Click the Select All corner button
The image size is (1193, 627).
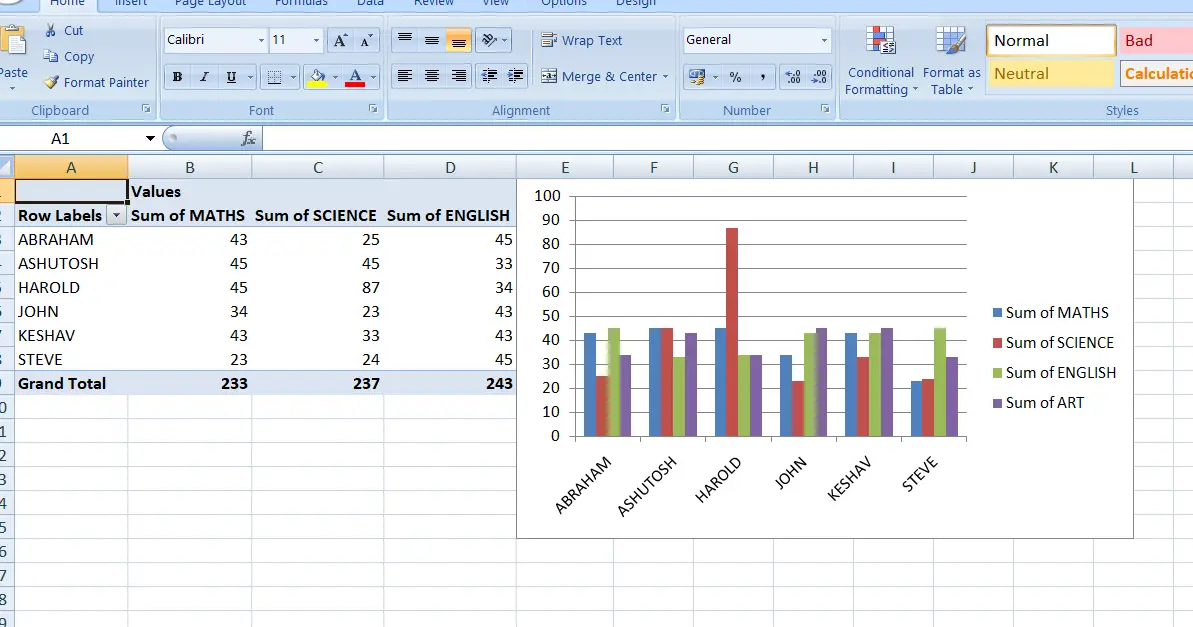coord(6,167)
